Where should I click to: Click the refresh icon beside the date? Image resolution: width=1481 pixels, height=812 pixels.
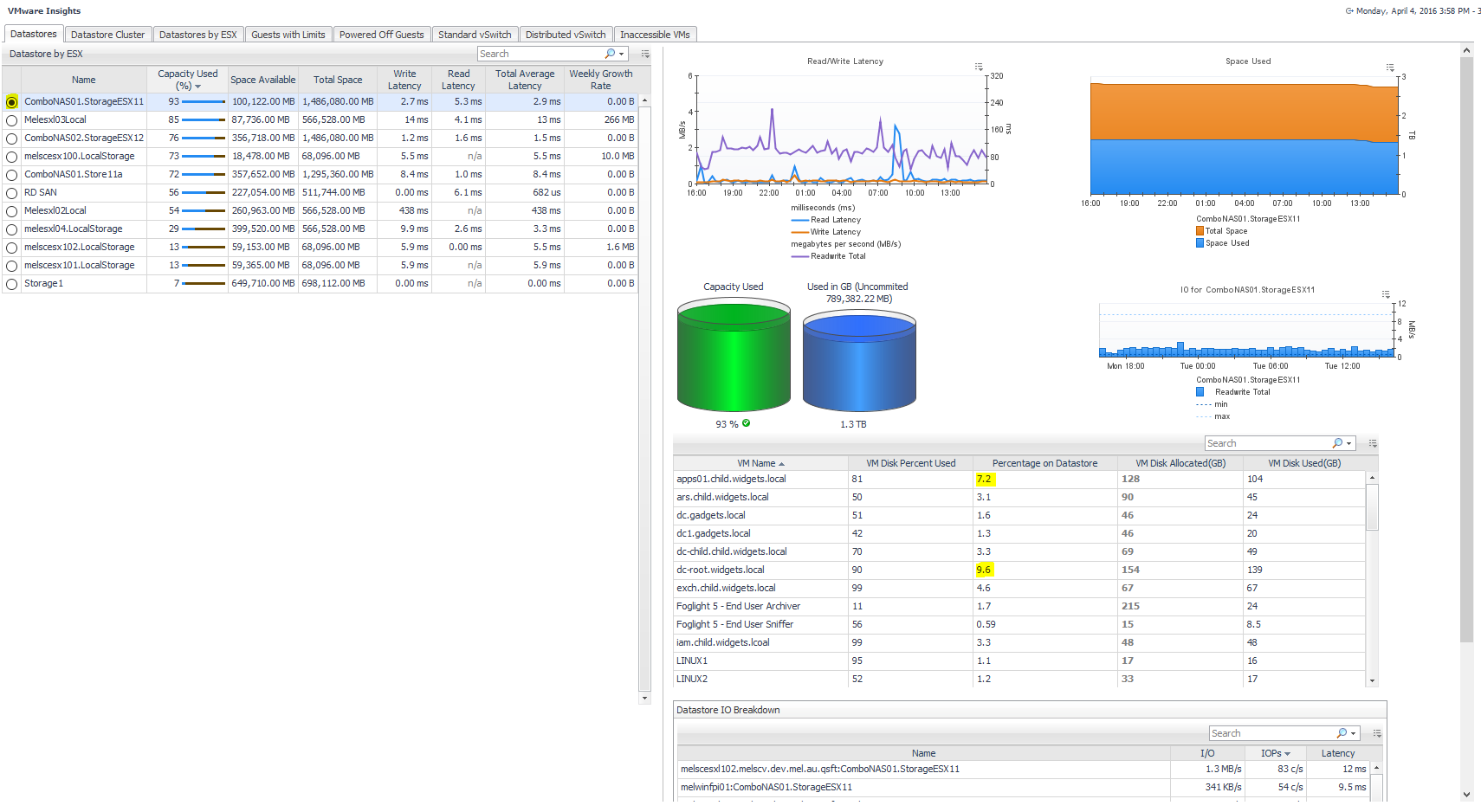coord(1349,11)
